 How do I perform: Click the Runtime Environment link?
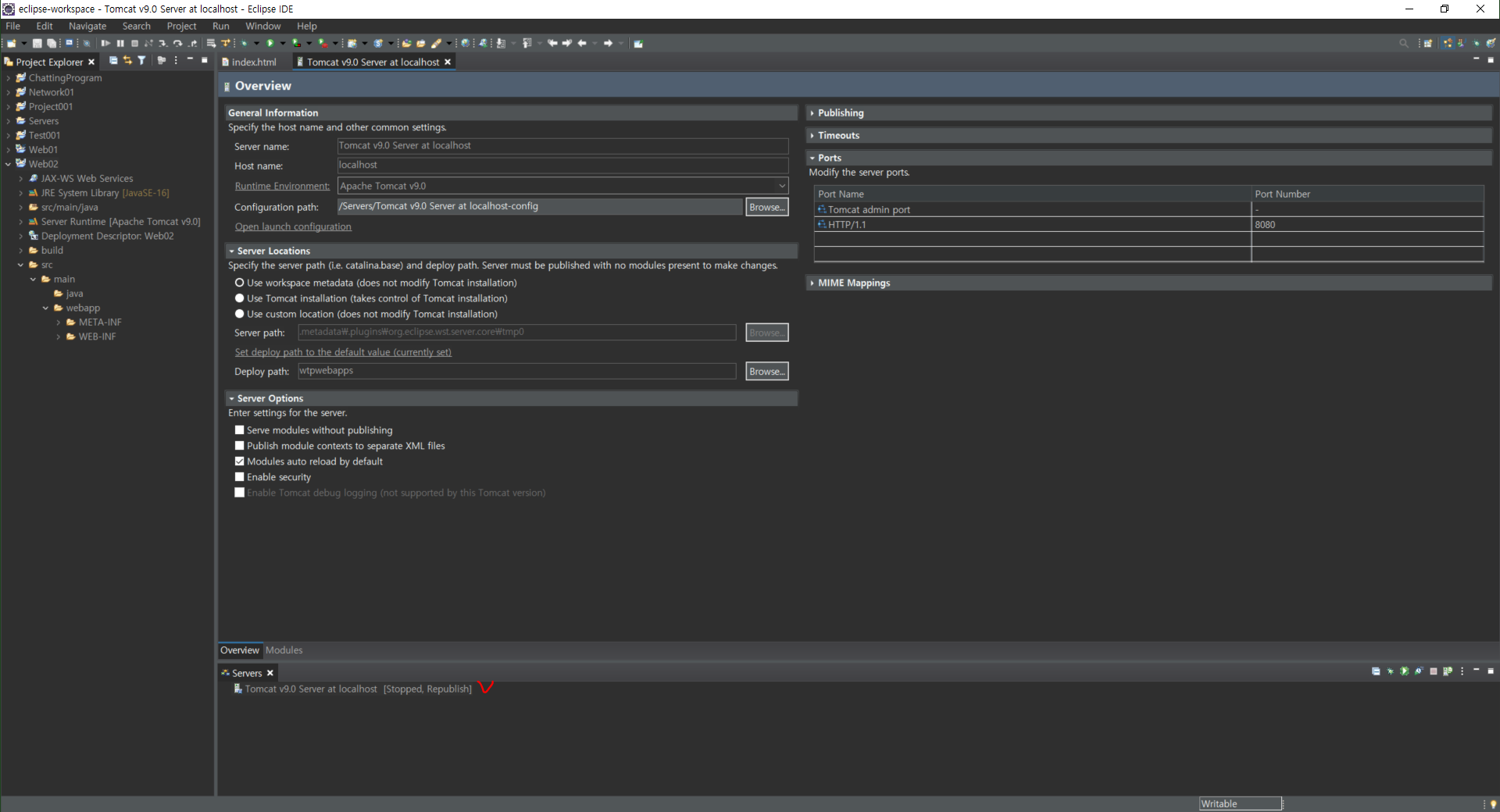click(282, 186)
